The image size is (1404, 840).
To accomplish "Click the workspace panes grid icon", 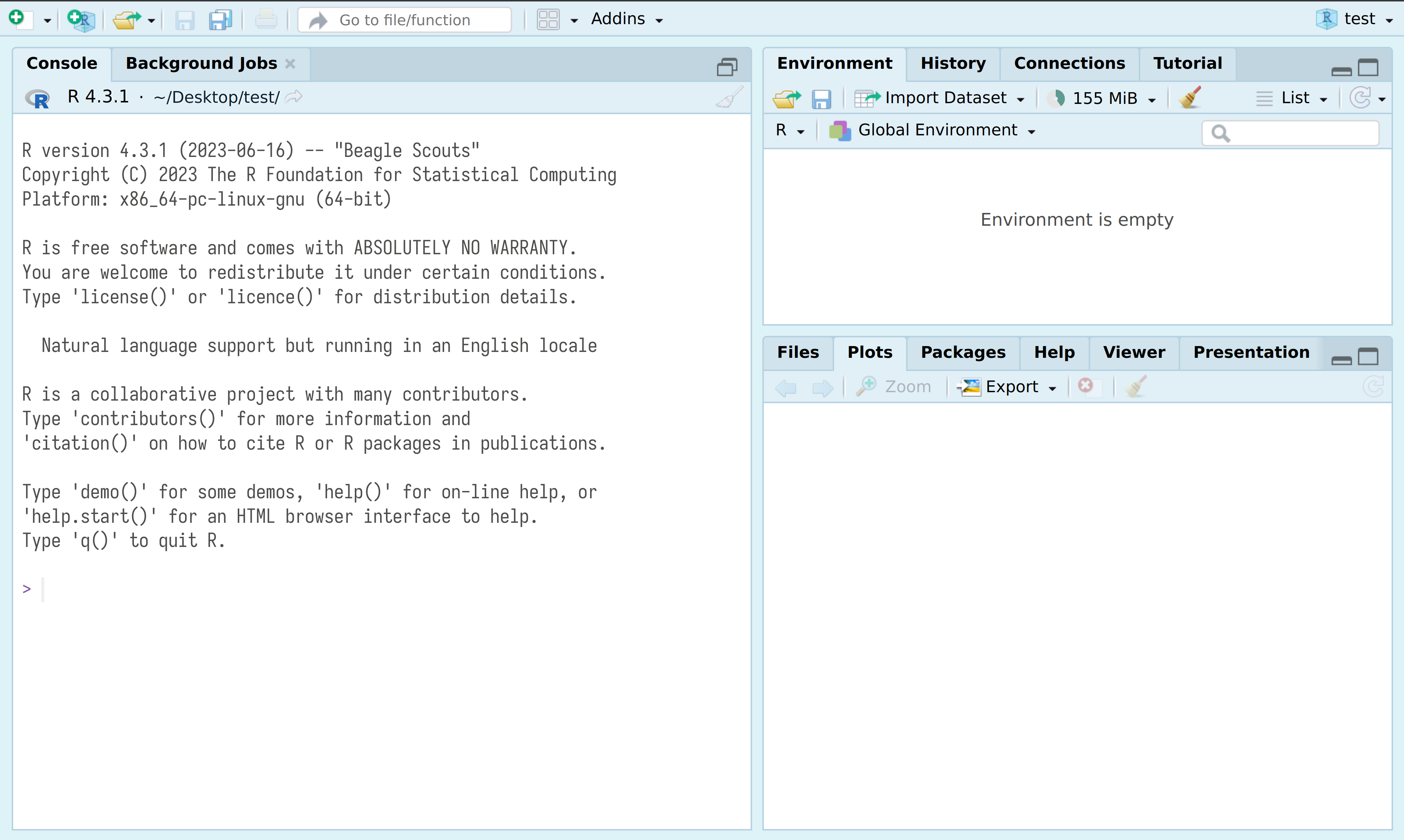I will coord(548,20).
